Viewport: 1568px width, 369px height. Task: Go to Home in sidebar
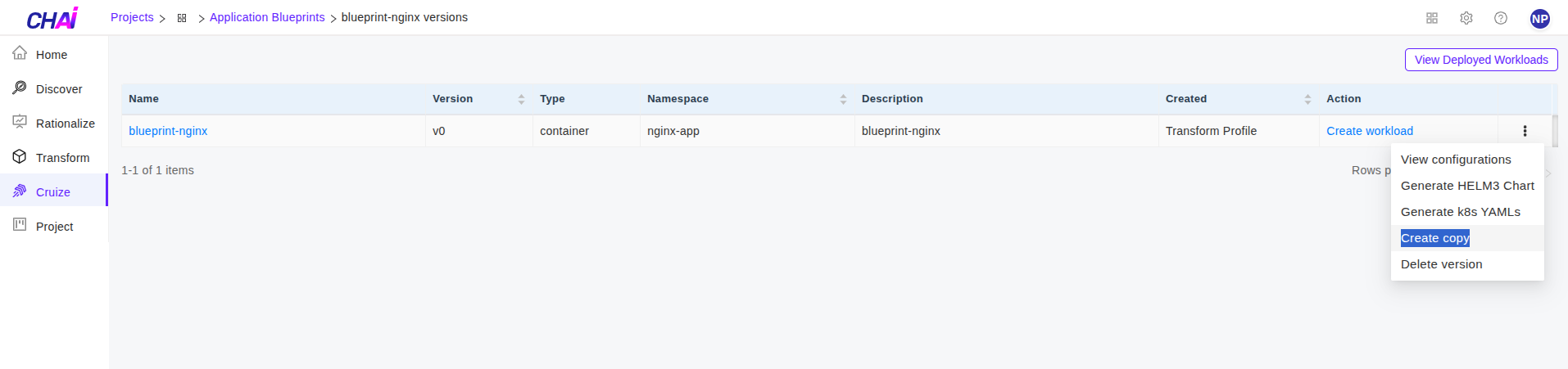pyautogui.click(x=52, y=55)
